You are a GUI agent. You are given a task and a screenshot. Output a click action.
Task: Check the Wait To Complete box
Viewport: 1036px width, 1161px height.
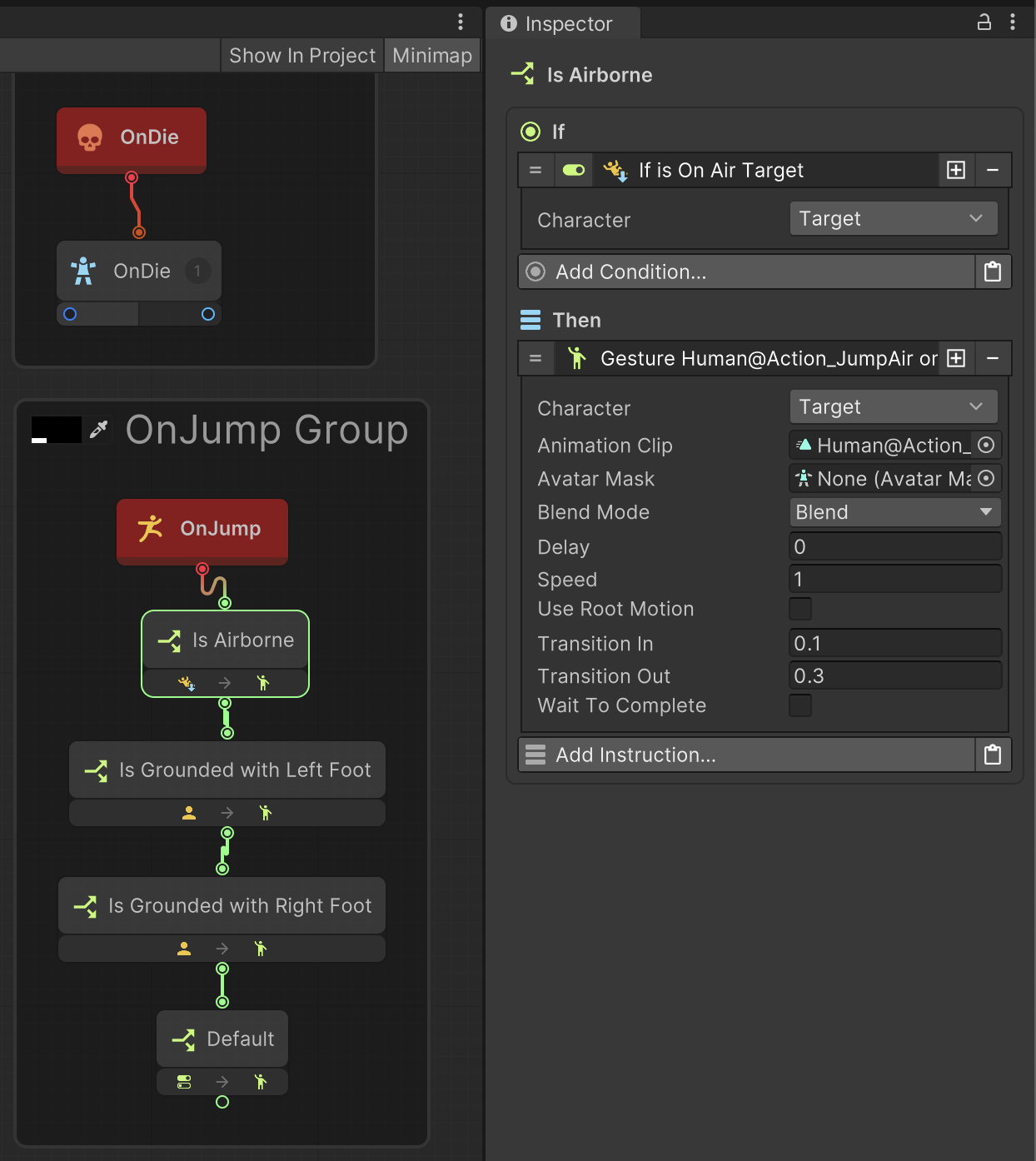[800, 705]
